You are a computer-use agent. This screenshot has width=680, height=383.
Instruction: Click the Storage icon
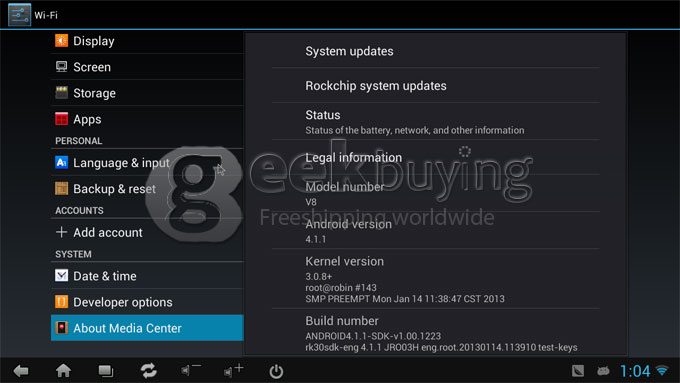click(62, 93)
